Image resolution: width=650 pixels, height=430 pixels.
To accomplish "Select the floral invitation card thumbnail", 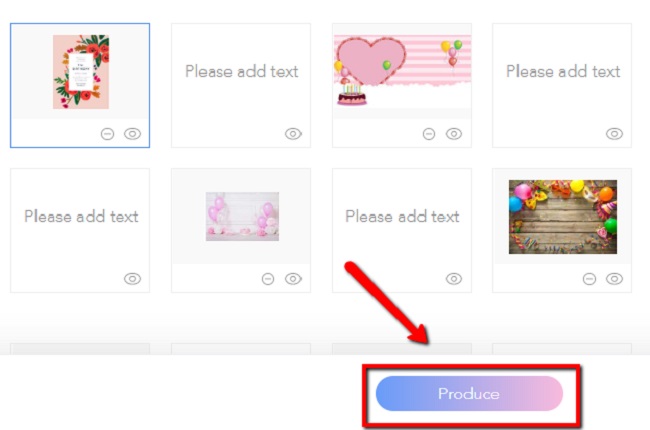I will (81, 72).
